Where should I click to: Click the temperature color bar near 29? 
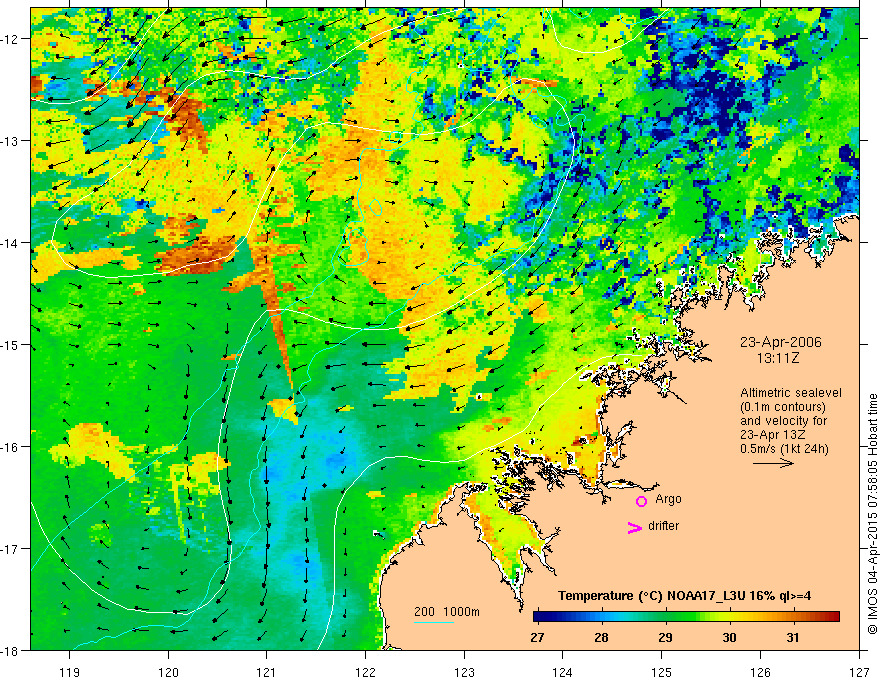(666, 617)
